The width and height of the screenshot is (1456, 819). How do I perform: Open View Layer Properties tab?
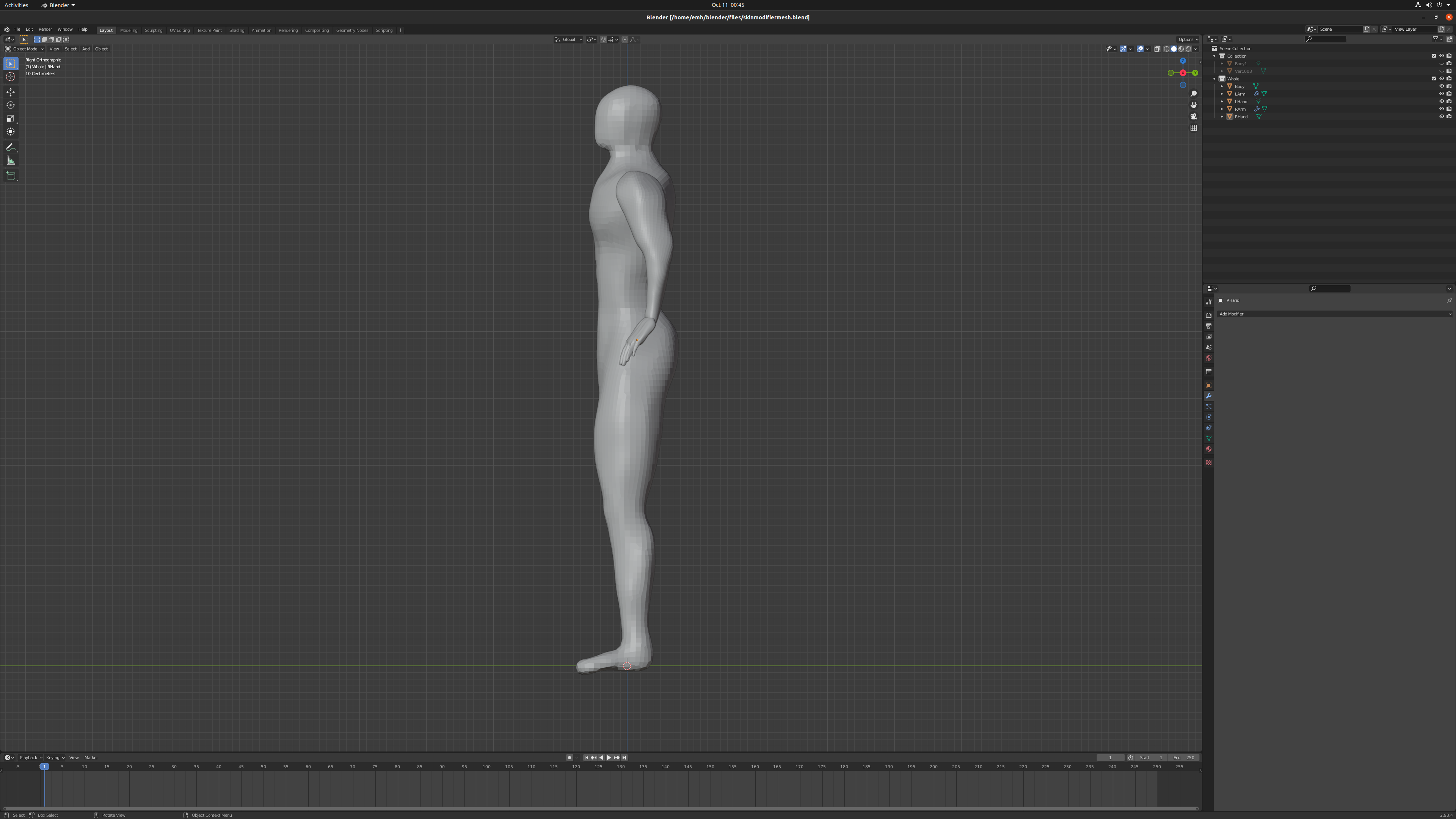(x=1208, y=337)
